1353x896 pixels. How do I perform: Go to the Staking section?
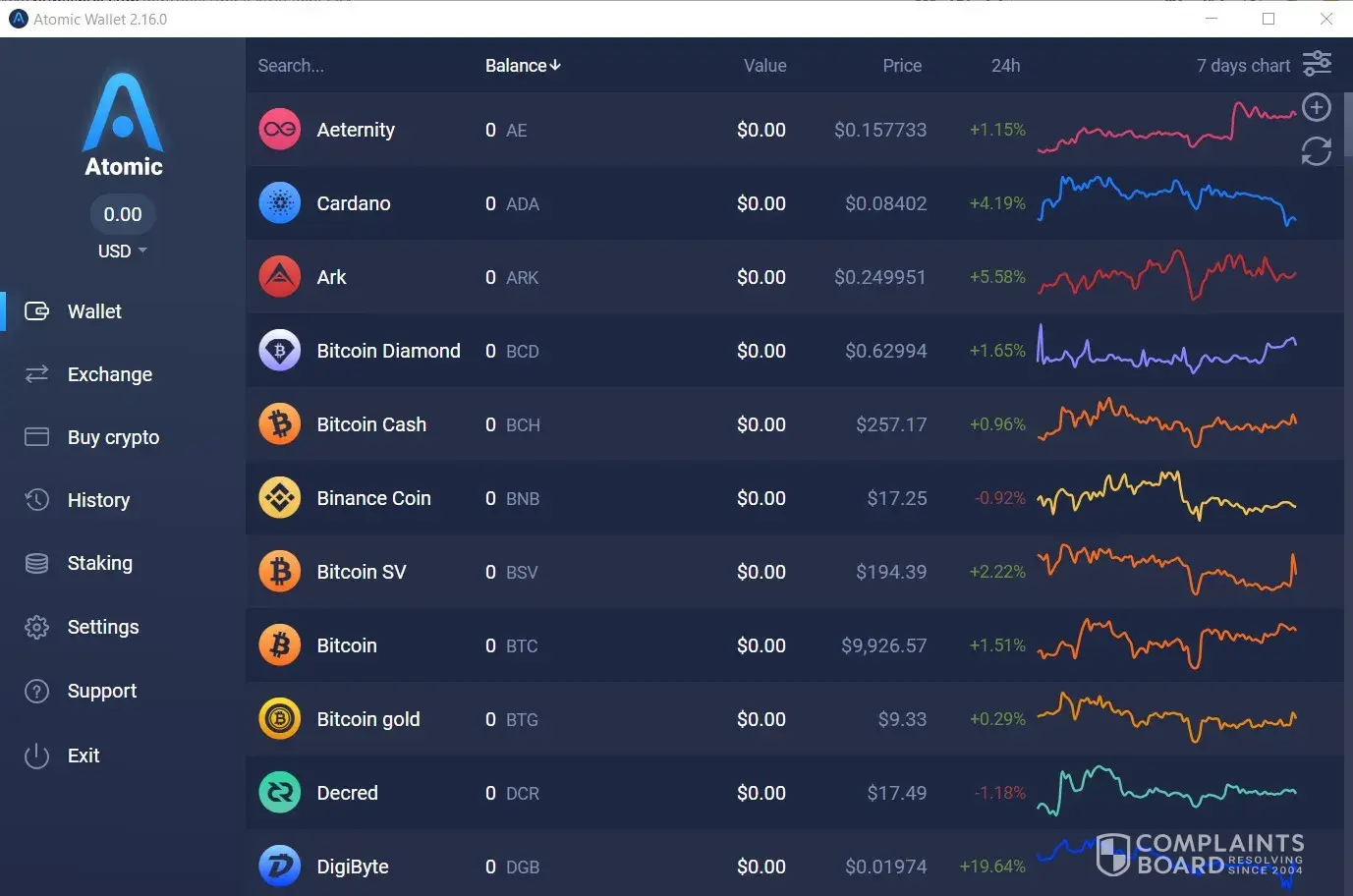99,563
